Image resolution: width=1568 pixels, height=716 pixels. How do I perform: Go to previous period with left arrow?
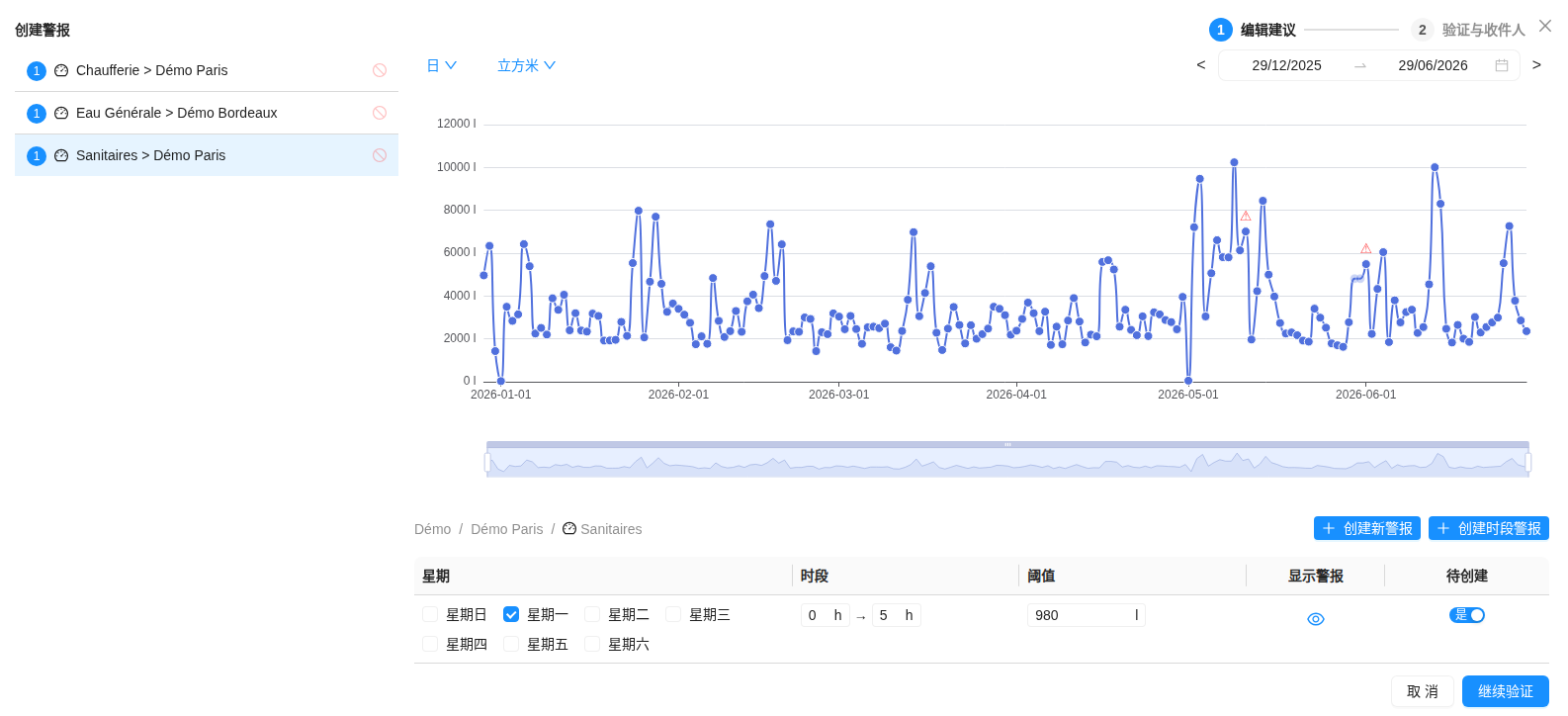click(x=1201, y=65)
